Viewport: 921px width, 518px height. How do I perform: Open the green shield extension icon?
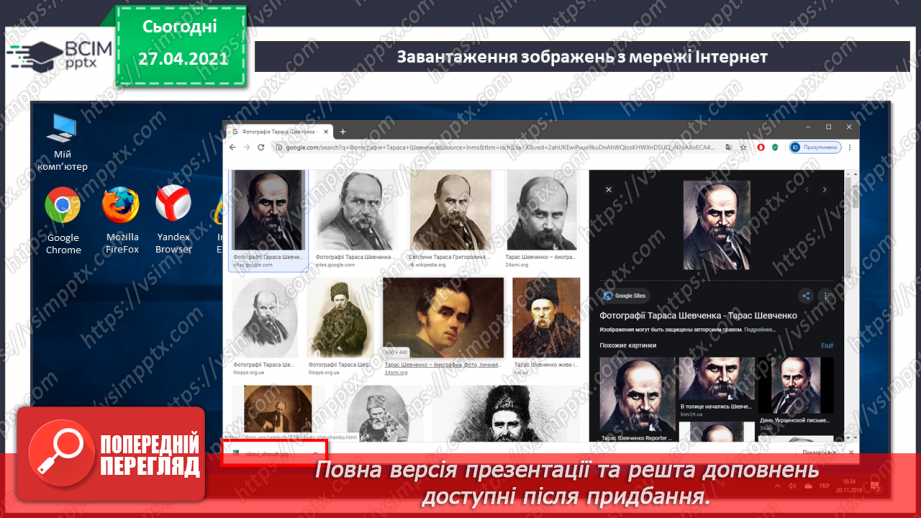click(x=775, y=147)
